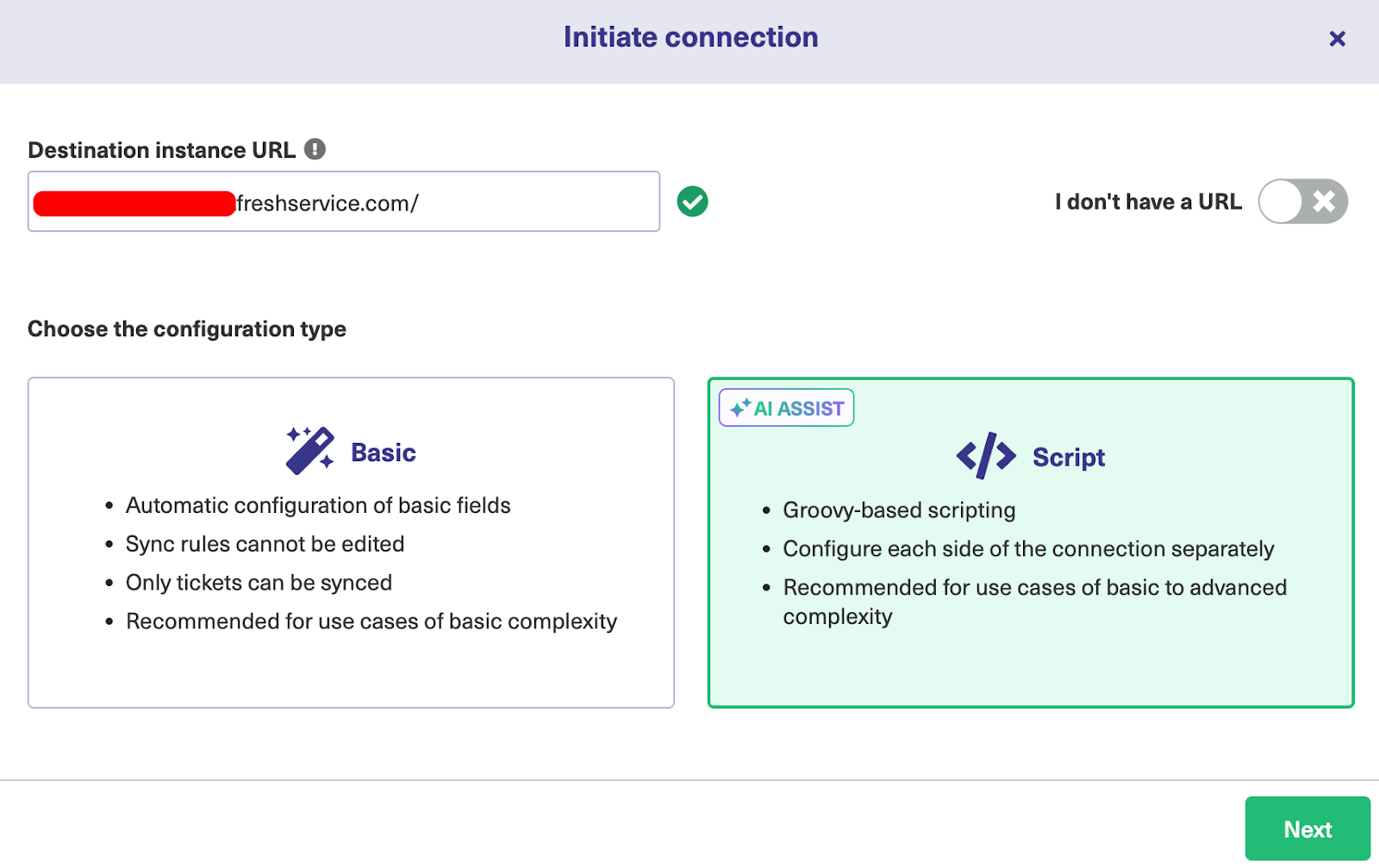Click "Groovy-based scripting" bullet text
Image resolution: width=1379 pixels, height=868 pixels.
point(899,510)
